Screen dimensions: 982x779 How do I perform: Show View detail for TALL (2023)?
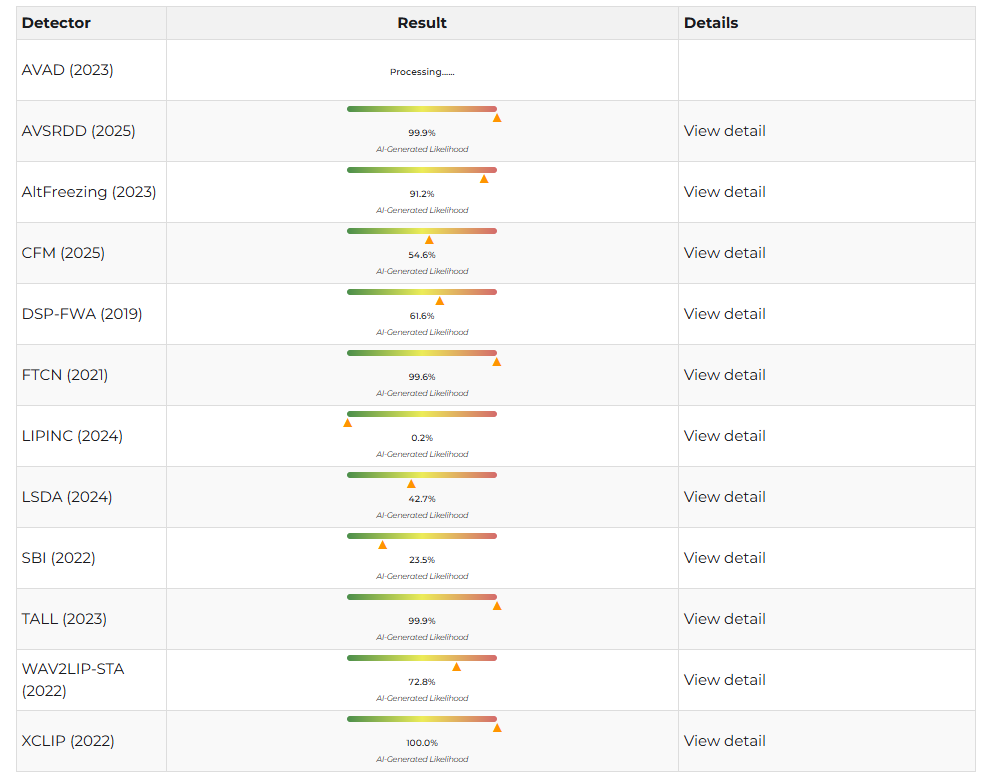pyautogui.click(x=724, y=619)
